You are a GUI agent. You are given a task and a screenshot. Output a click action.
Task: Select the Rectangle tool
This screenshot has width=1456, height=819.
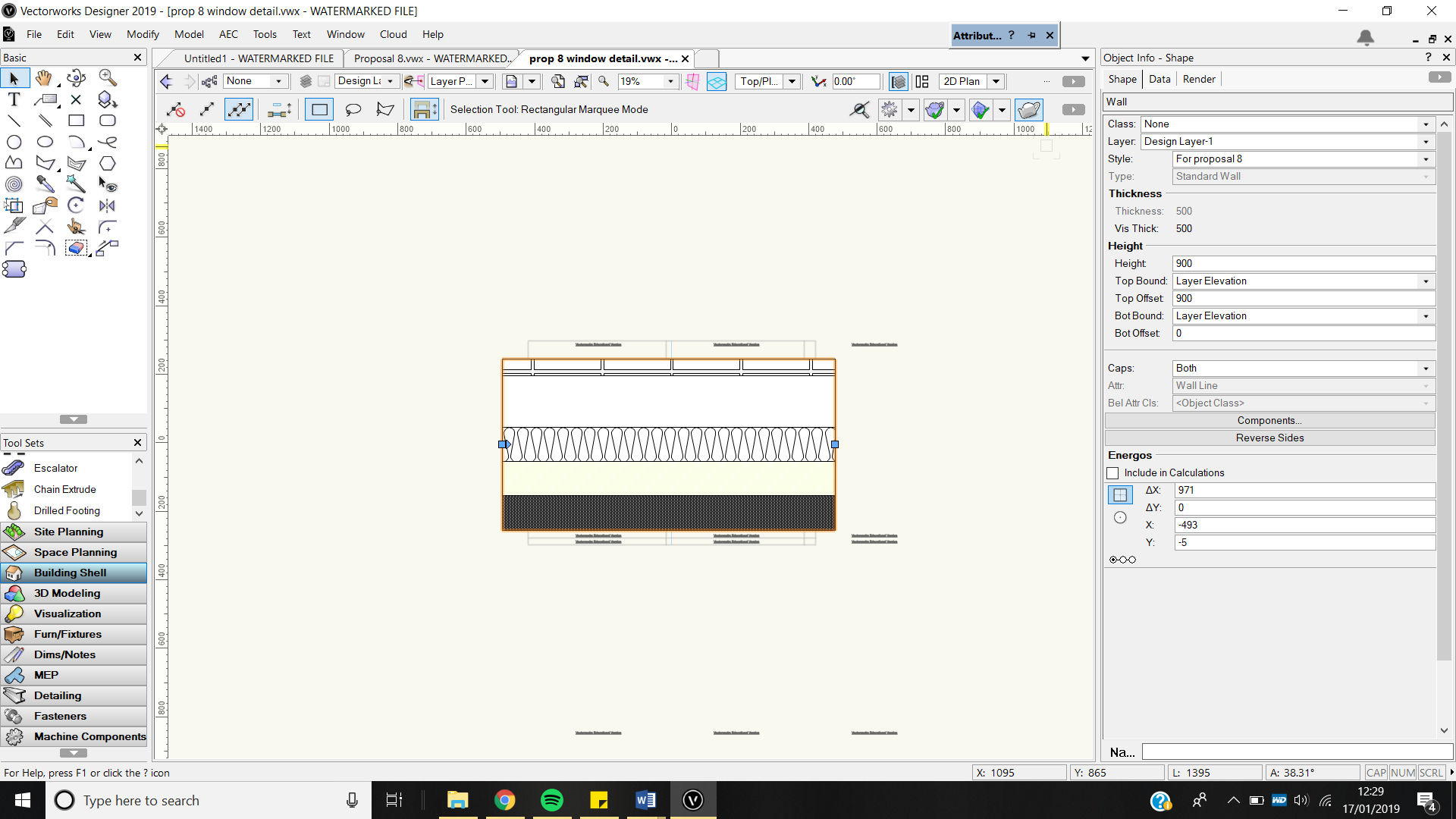[x=76, y=120]
